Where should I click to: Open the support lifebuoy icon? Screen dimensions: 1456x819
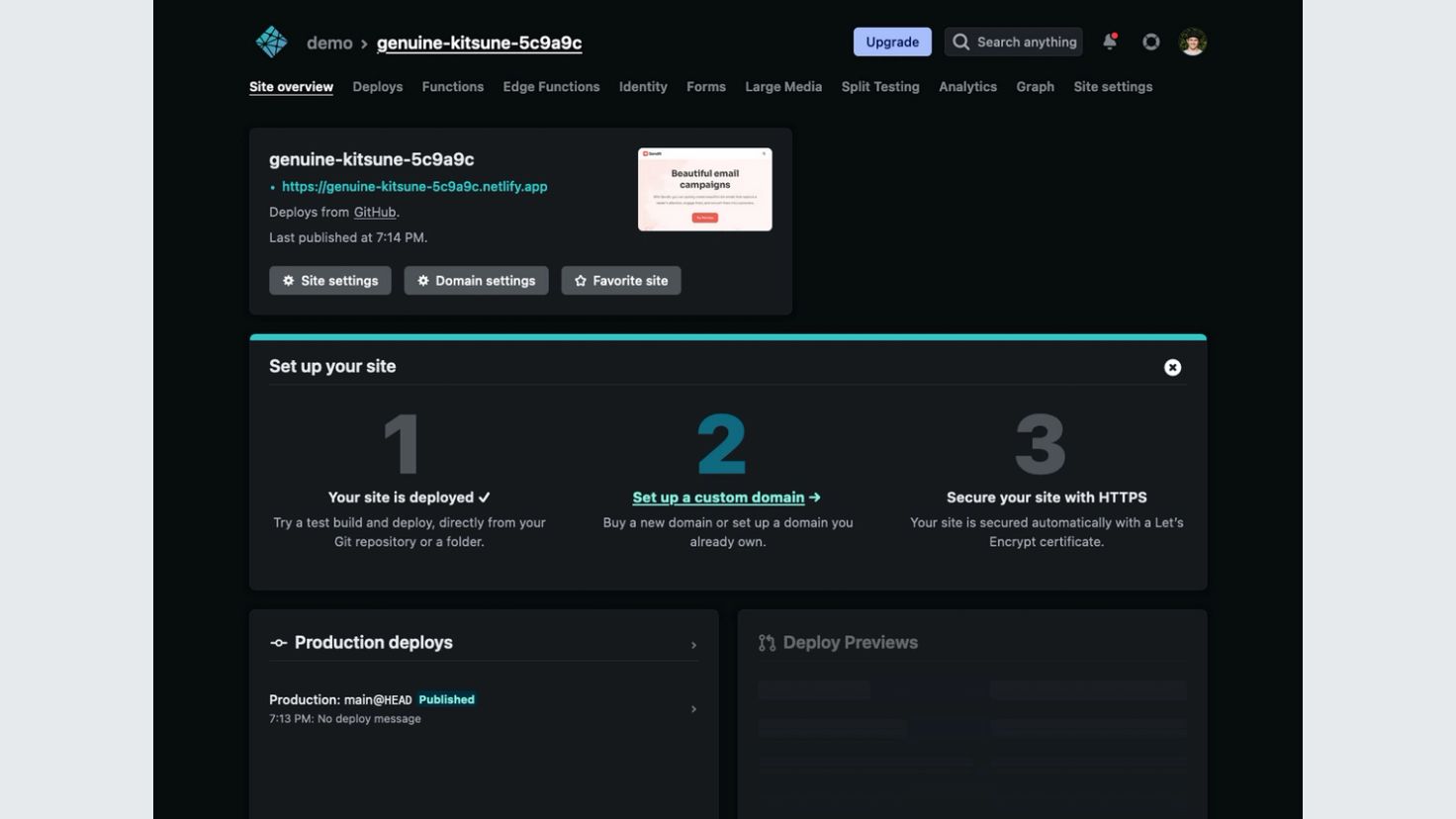pyautogui.click(x=1150, y=42)
